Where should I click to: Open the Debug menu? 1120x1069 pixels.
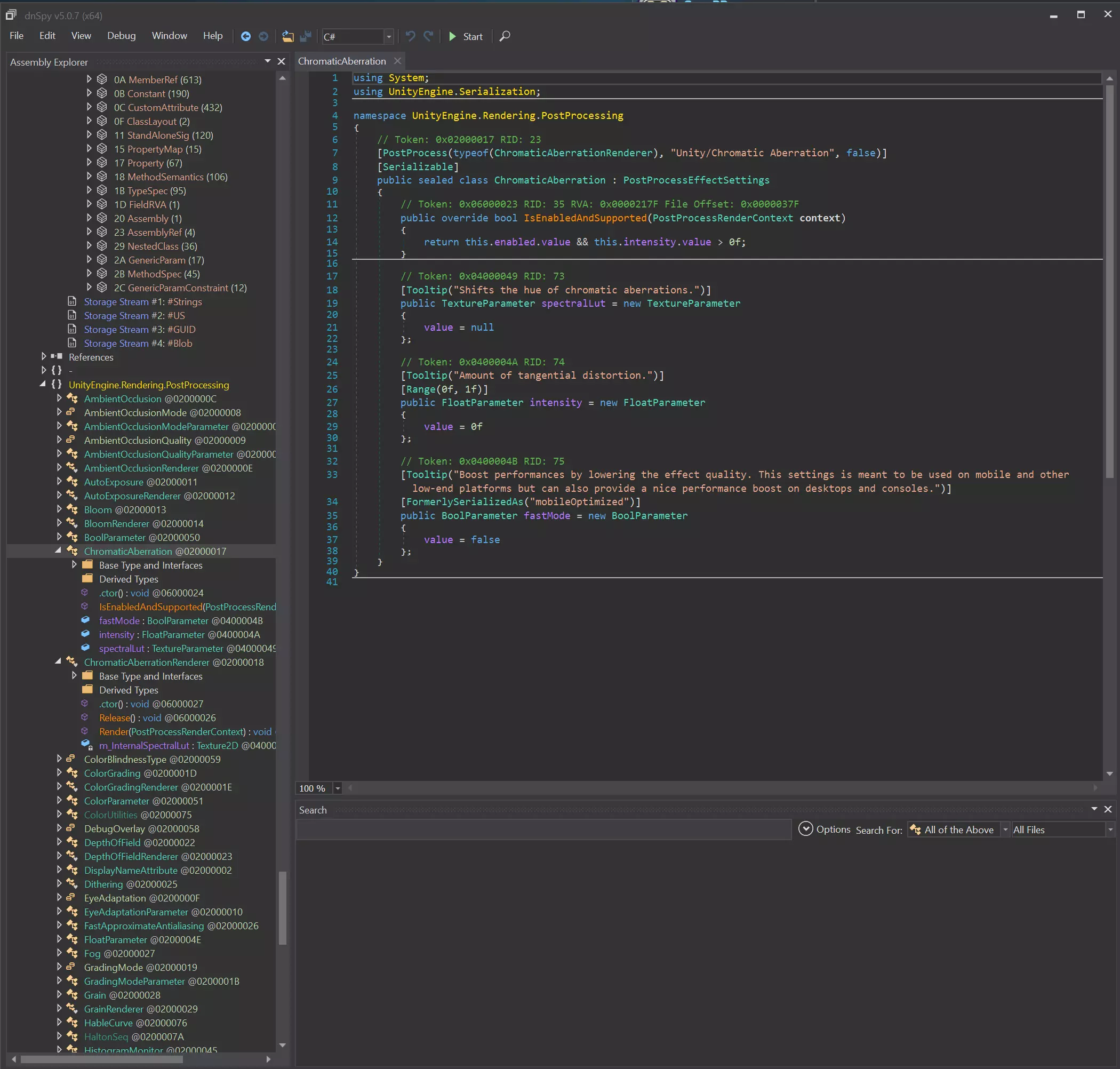(122, 36)
